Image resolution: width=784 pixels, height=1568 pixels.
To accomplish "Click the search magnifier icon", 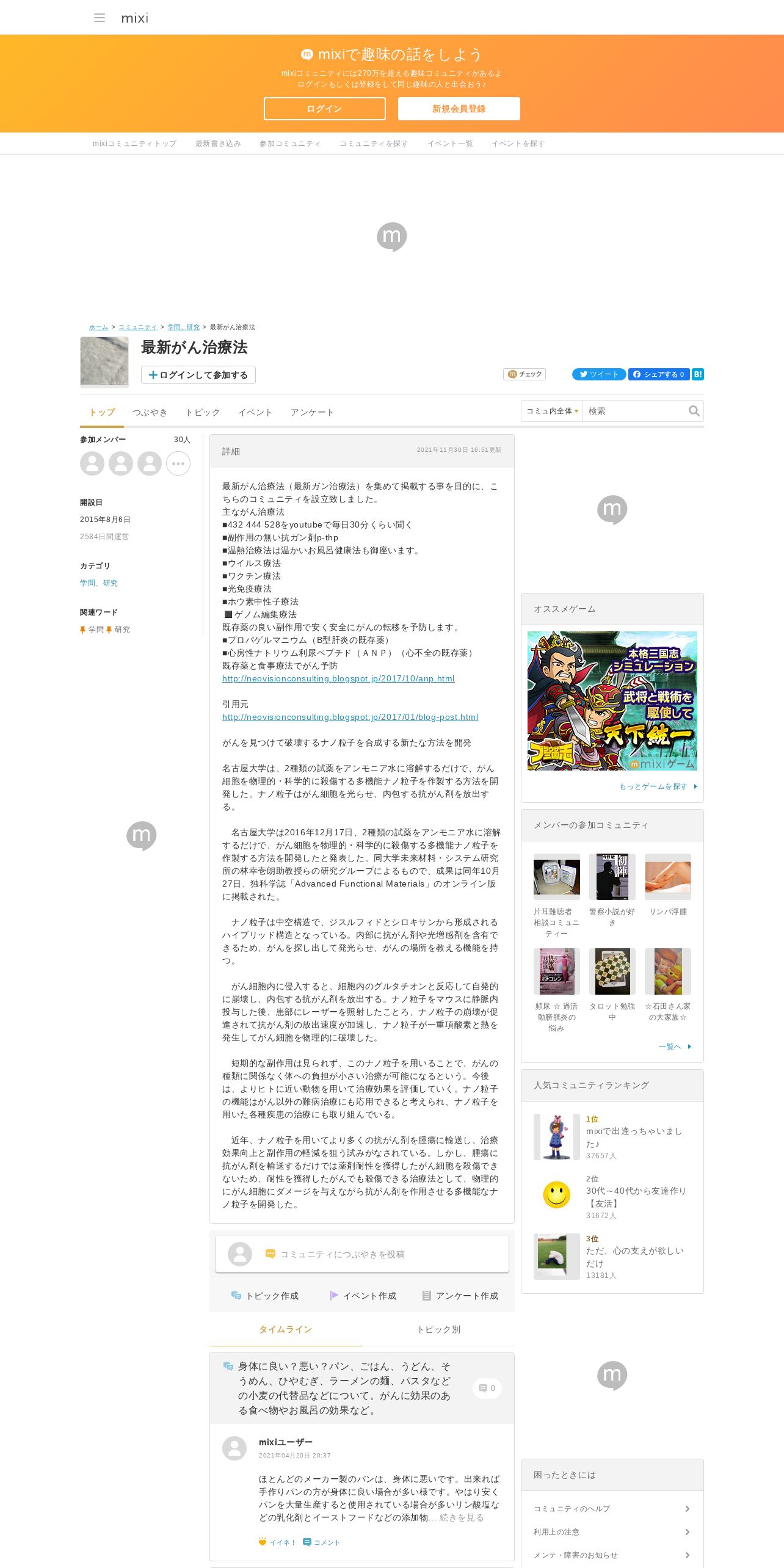I will pos(694,411).
